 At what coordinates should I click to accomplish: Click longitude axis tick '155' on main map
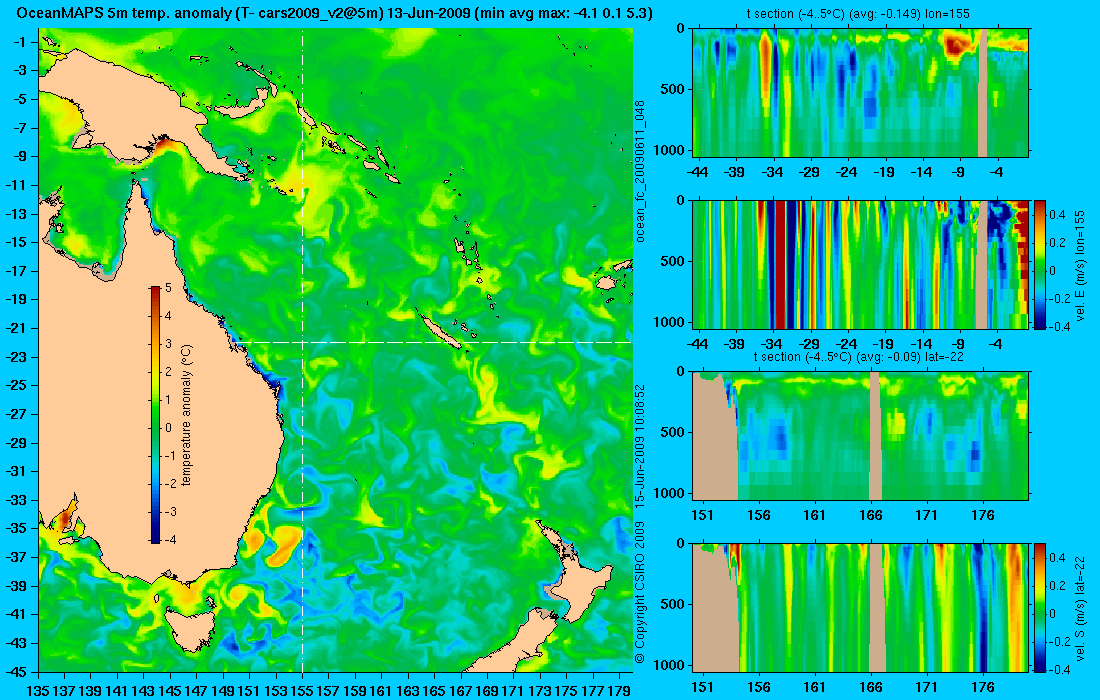pos(302,691)
